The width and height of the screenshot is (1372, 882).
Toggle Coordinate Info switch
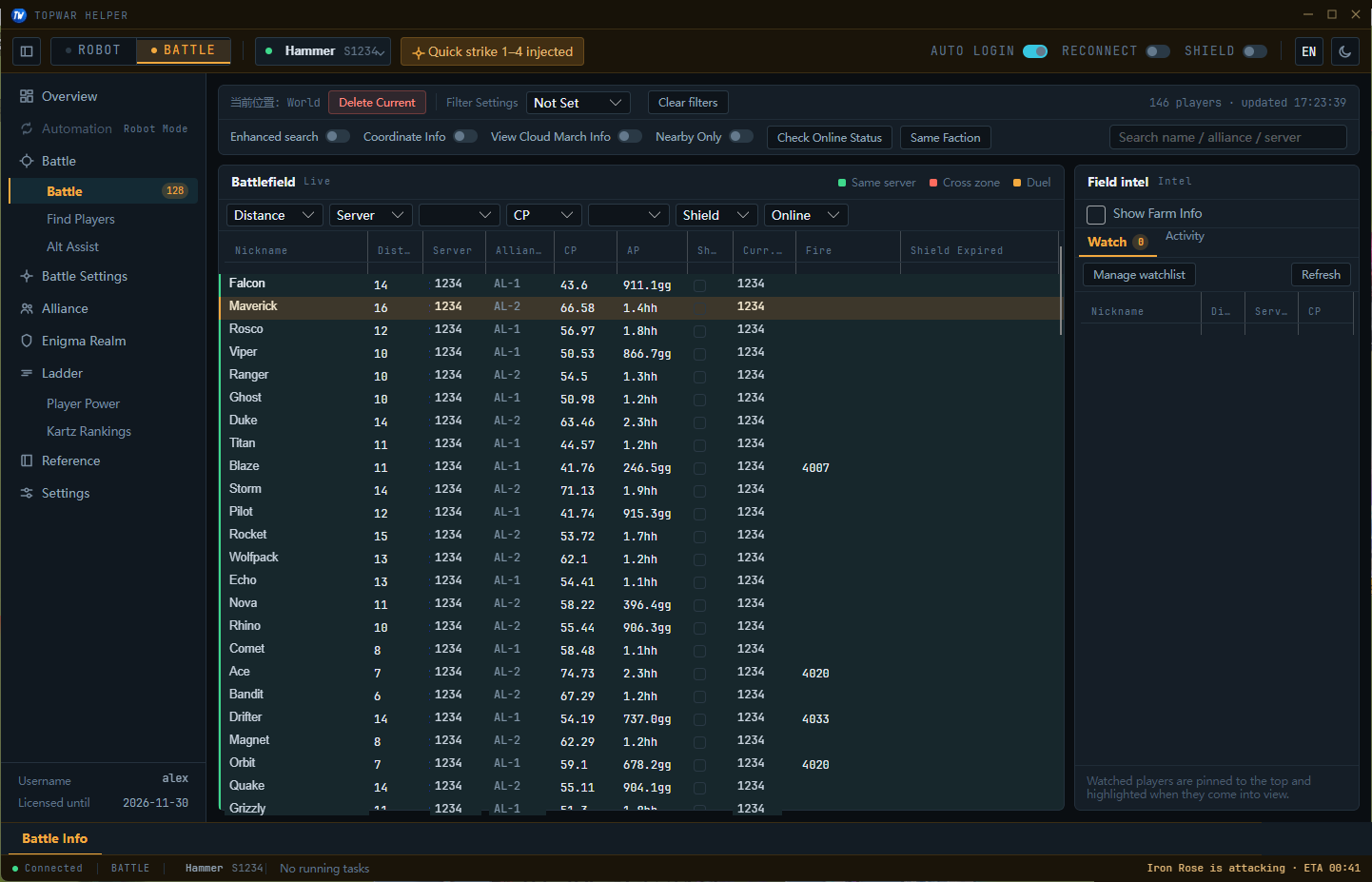click(465, 136)
